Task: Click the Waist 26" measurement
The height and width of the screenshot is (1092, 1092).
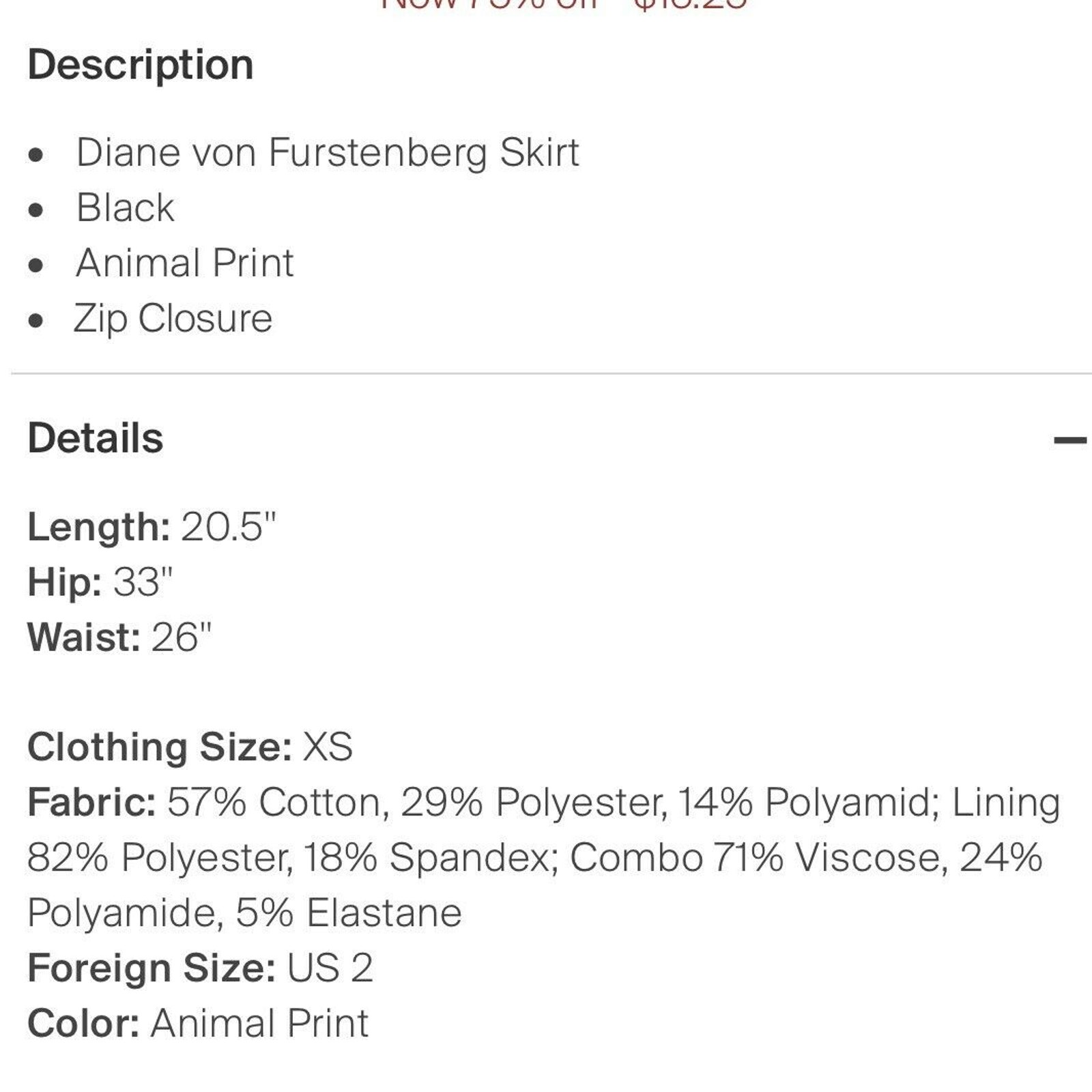Action: pos(119,637)
